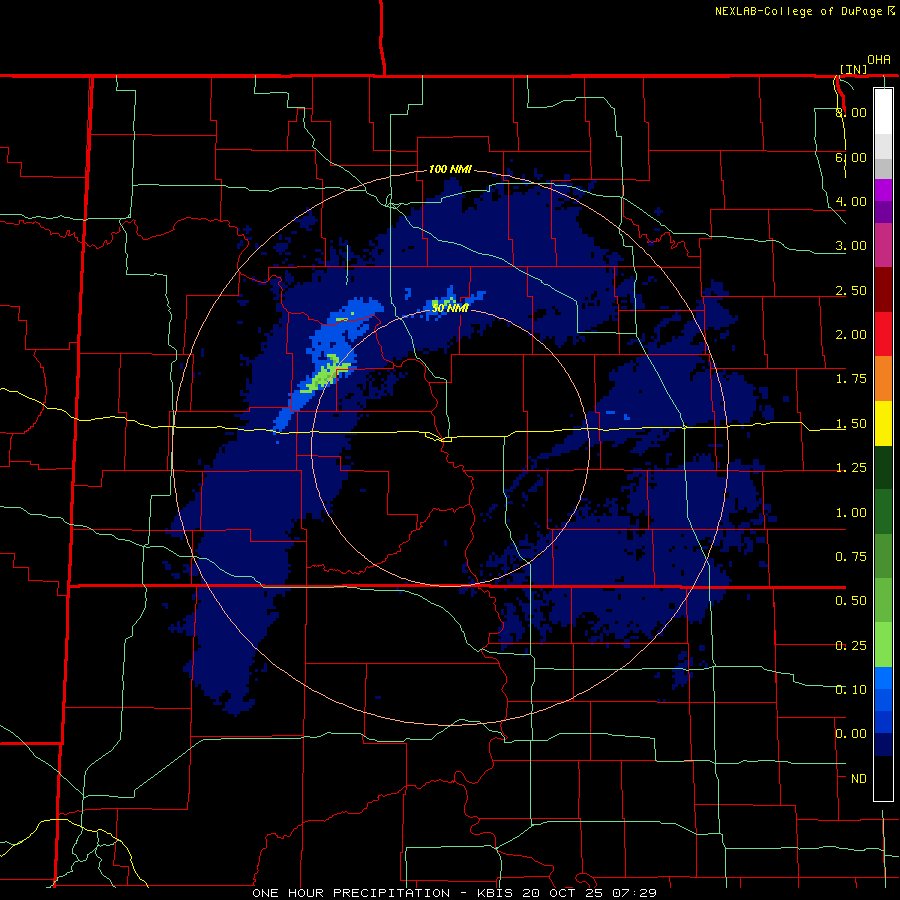Select the 0.10 legend value

[851, 690]
